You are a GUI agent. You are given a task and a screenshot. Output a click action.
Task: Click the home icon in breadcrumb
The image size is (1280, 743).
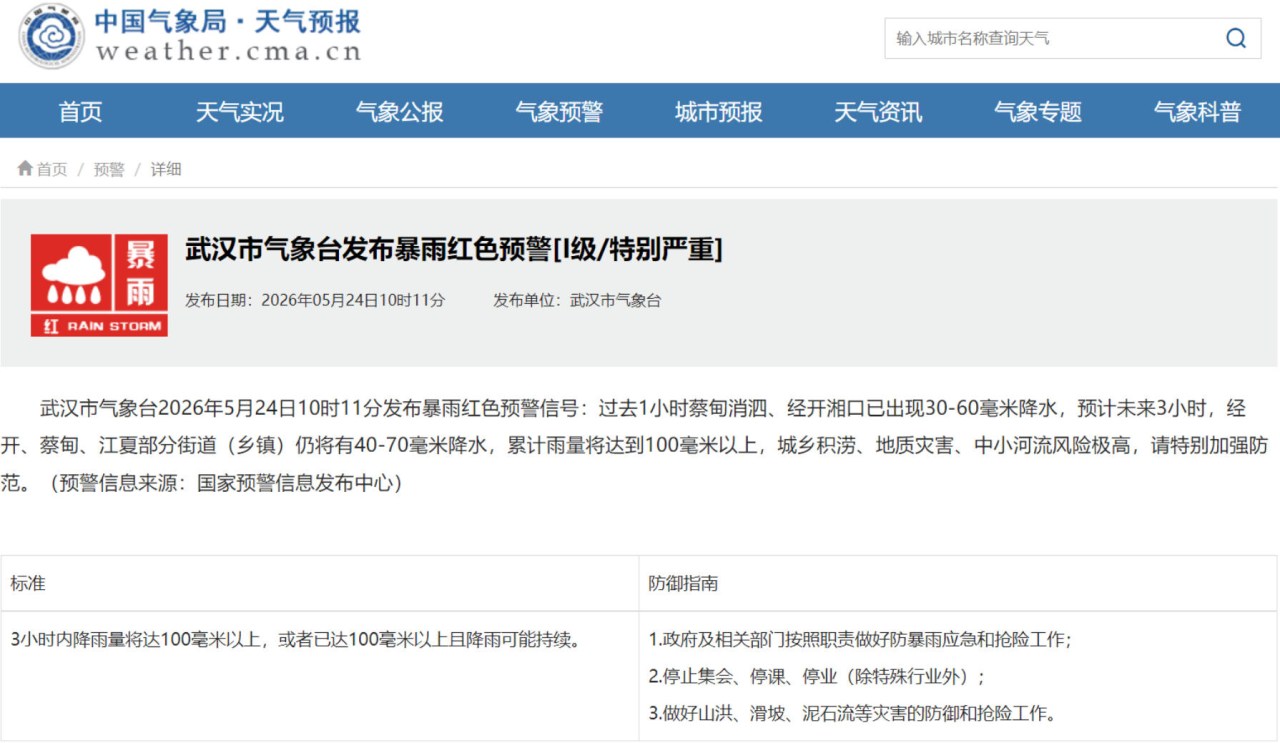tap(25, 169)
